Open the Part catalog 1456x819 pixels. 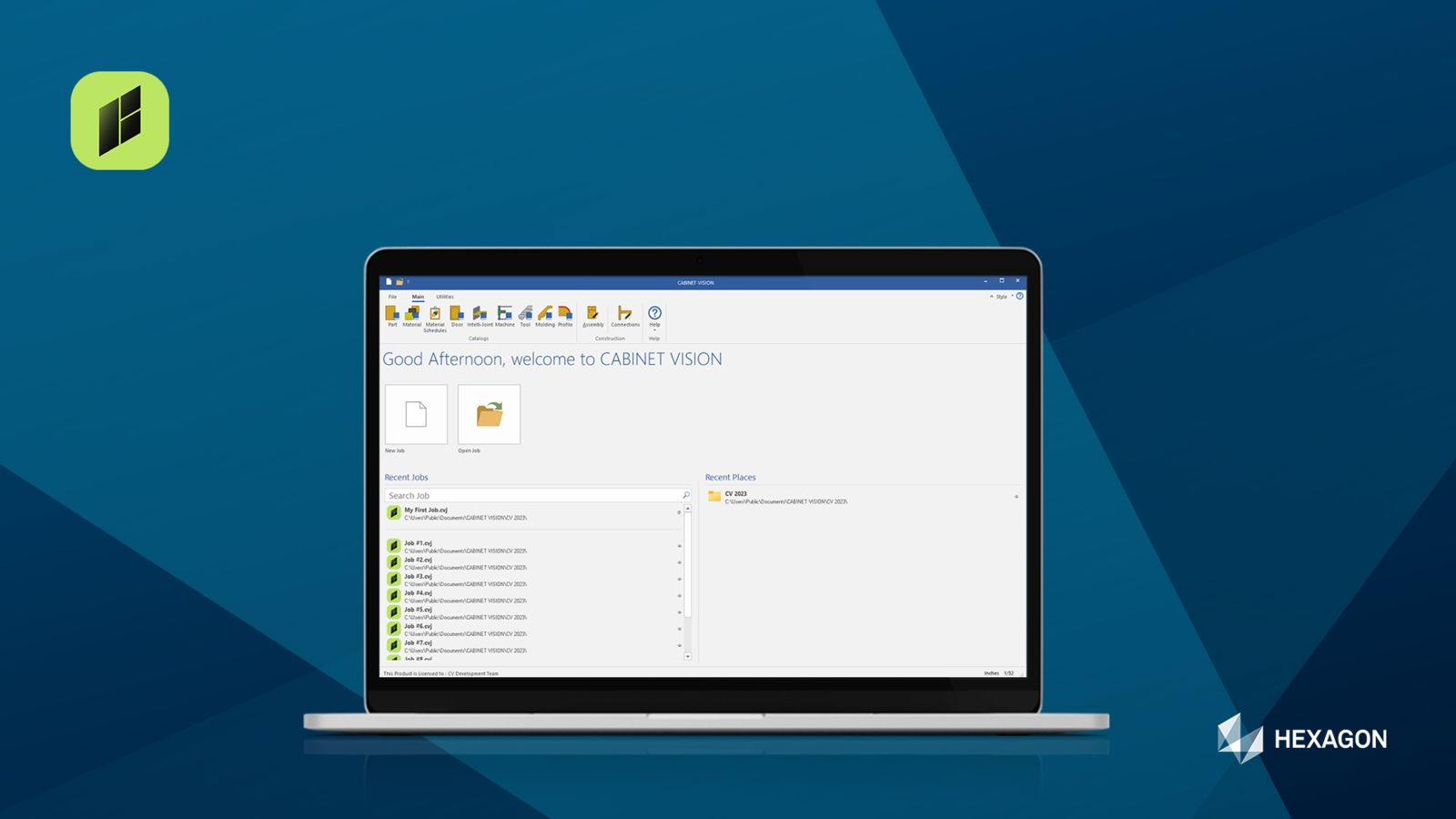pos(392,315)
